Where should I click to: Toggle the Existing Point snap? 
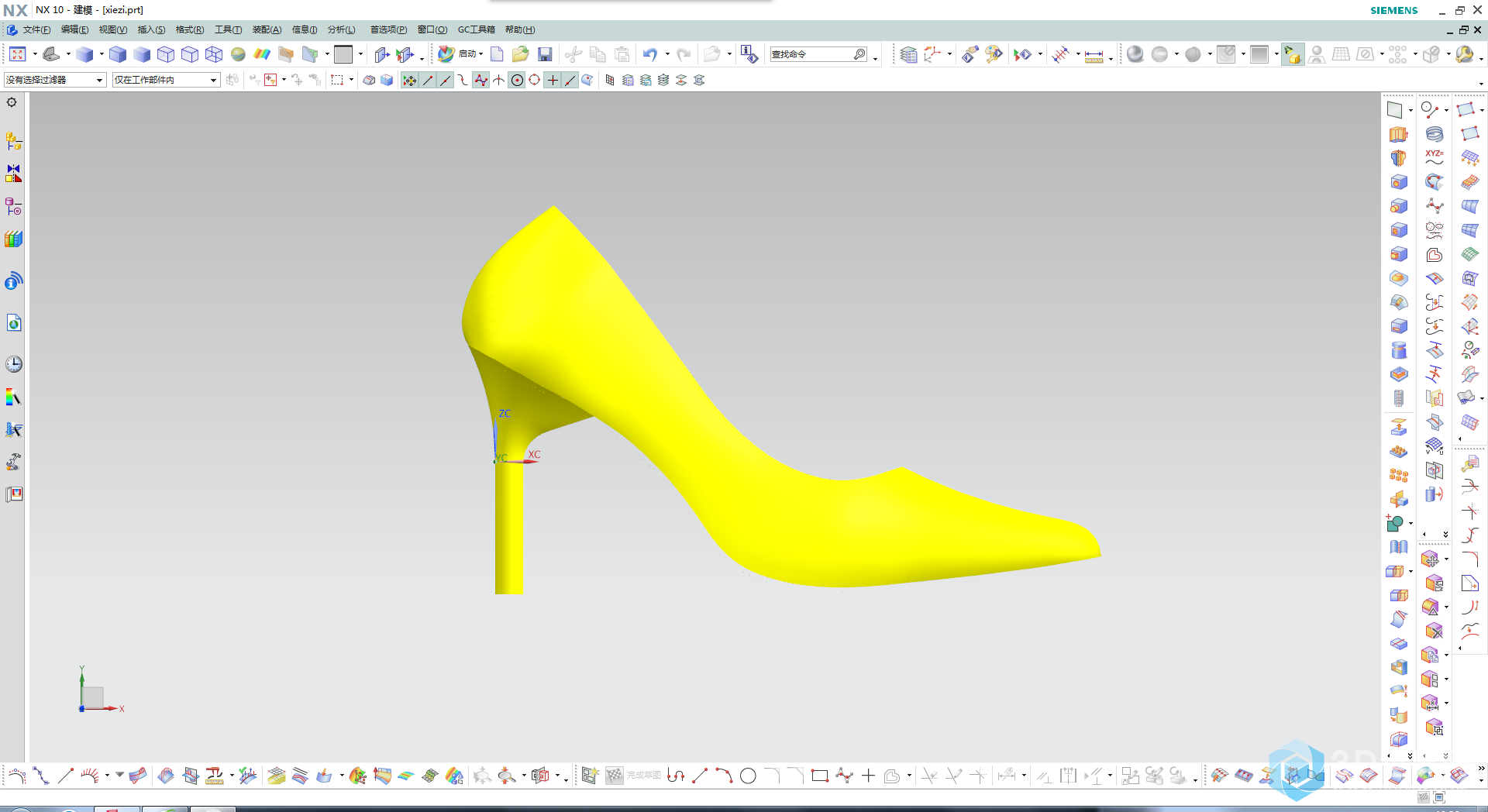point(552,80)
